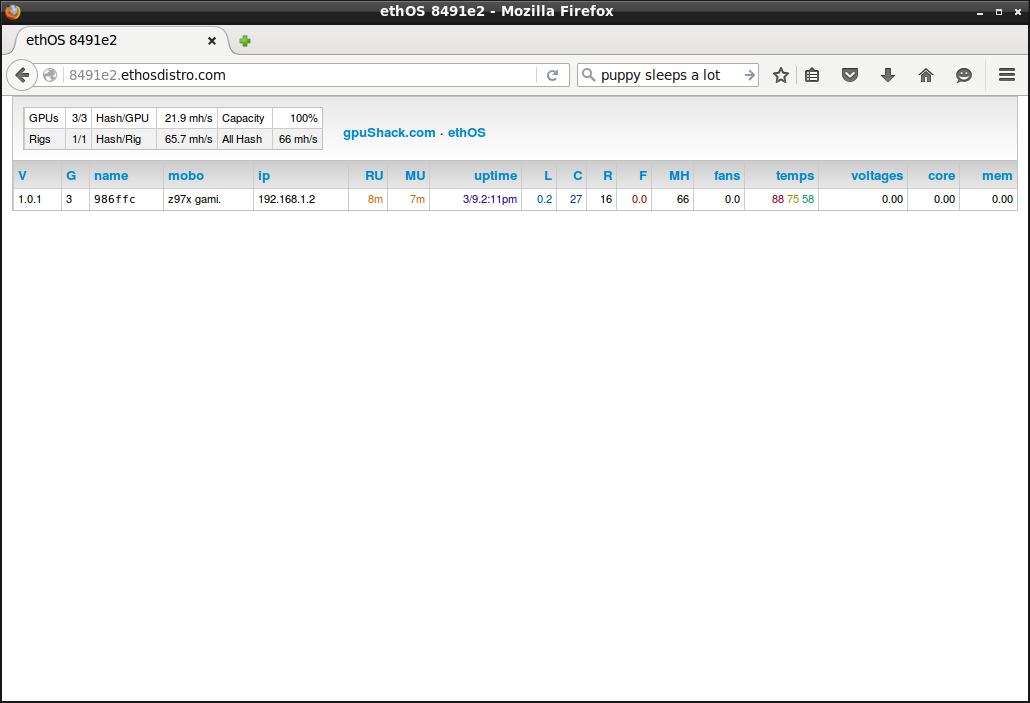The height and width of the screenshot is (703, 1030).
Task: Reload the page with the refresh icon
Action: pyautogui.click(x=552, y=75)
